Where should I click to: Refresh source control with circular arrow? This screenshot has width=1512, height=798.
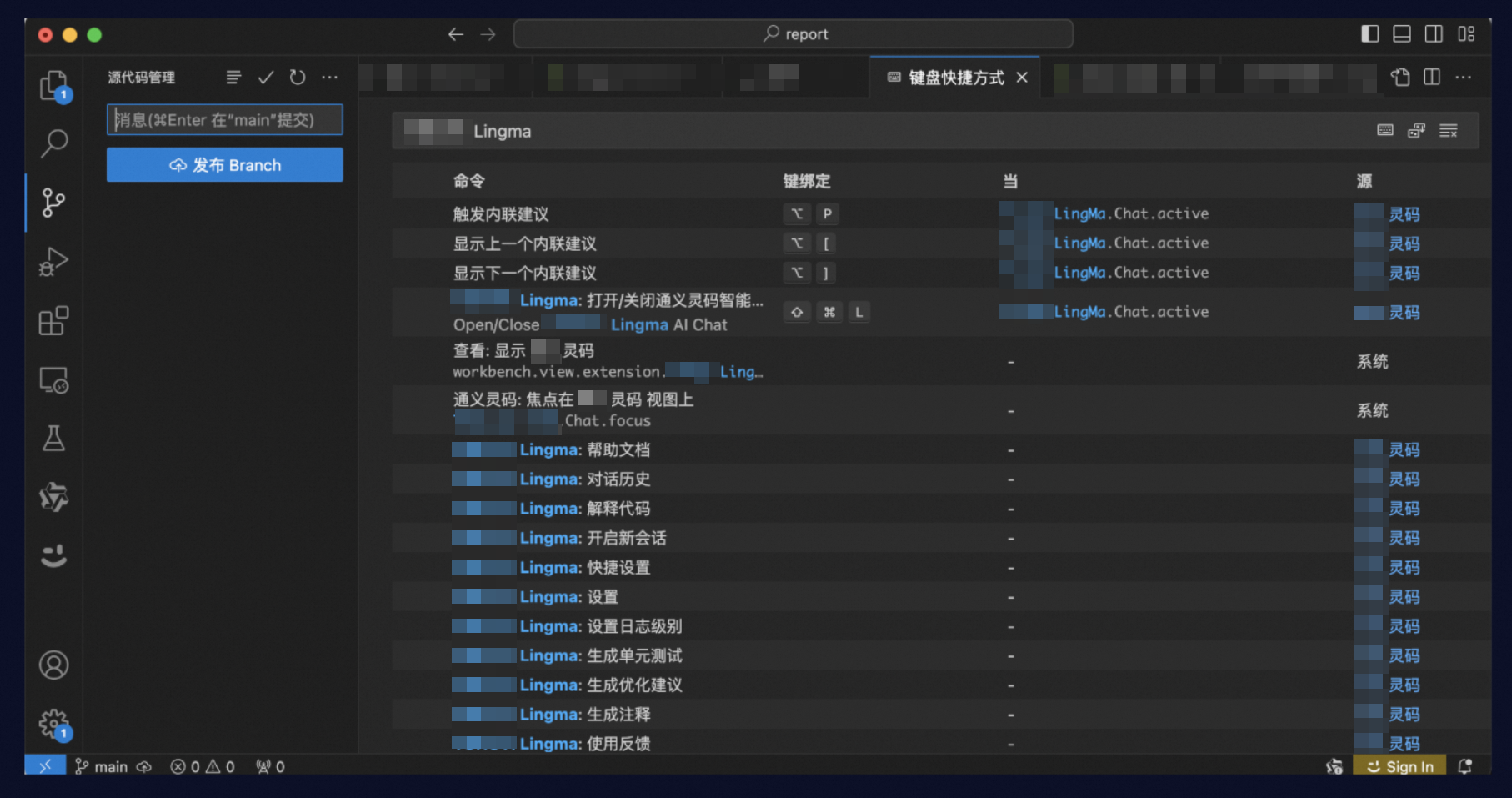coord(298,78)
